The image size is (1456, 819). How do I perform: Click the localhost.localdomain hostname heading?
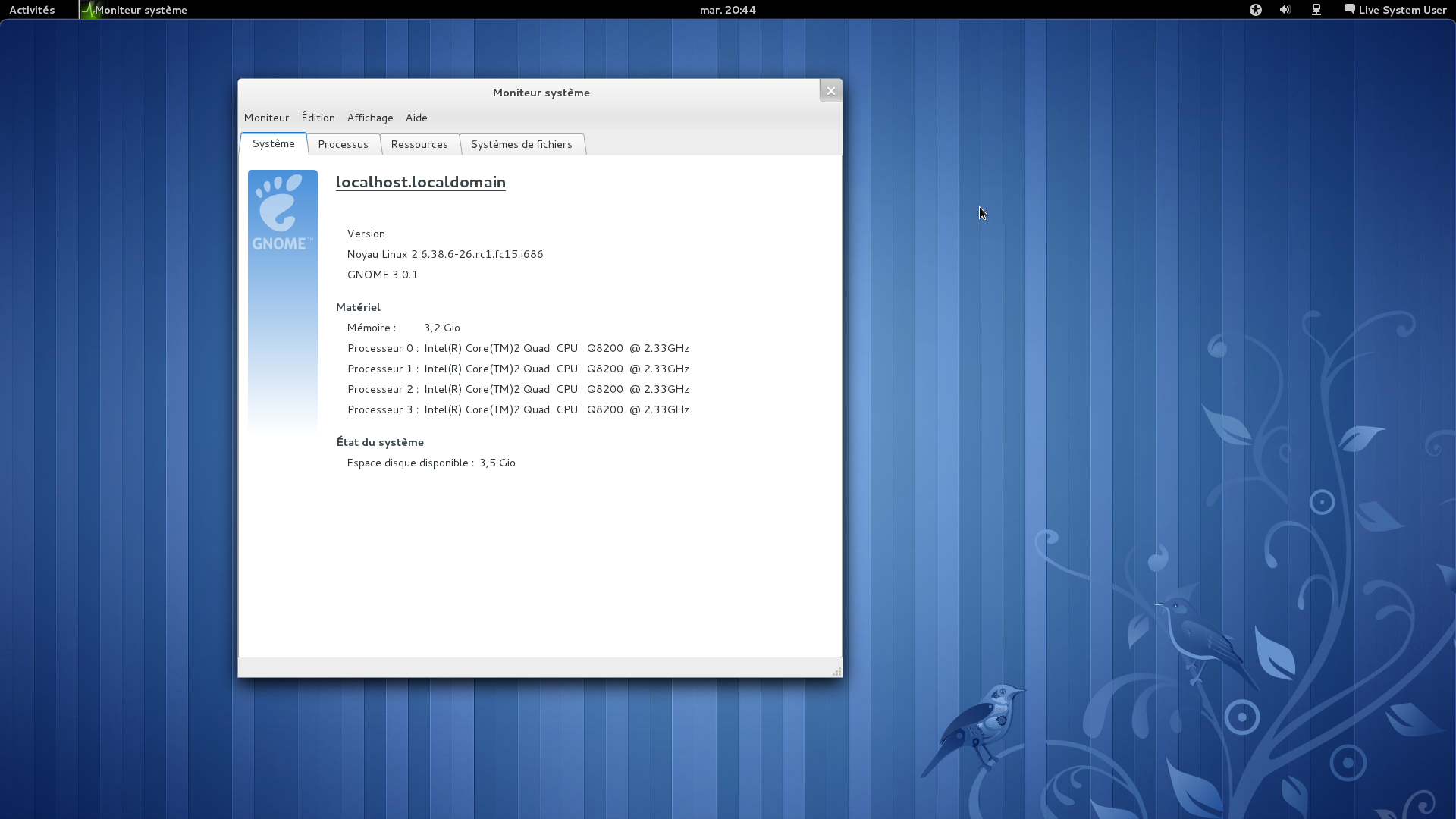point(420,182)
